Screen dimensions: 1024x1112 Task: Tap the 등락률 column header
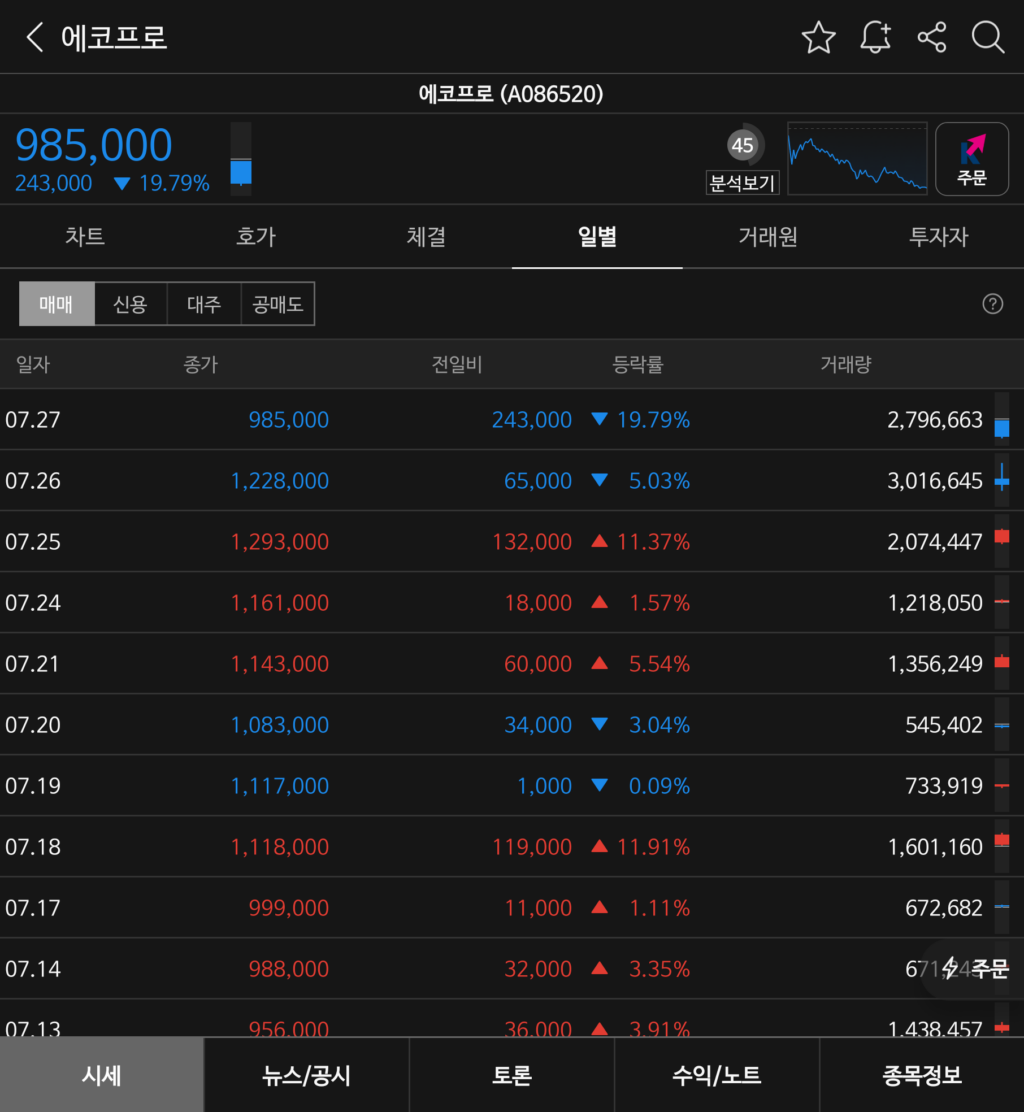coord(638,365)
